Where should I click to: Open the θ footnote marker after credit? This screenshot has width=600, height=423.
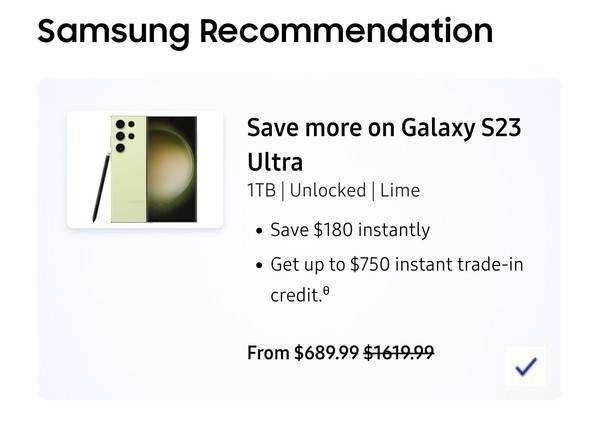(326, 291)
